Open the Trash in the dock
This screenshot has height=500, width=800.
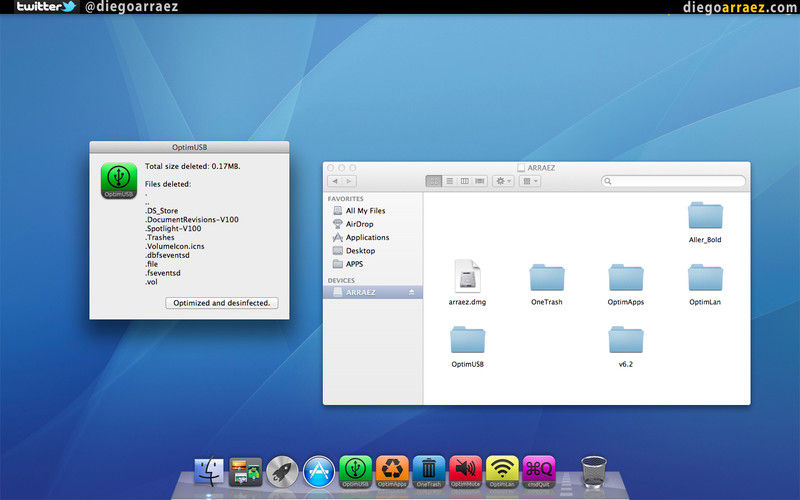594,472
